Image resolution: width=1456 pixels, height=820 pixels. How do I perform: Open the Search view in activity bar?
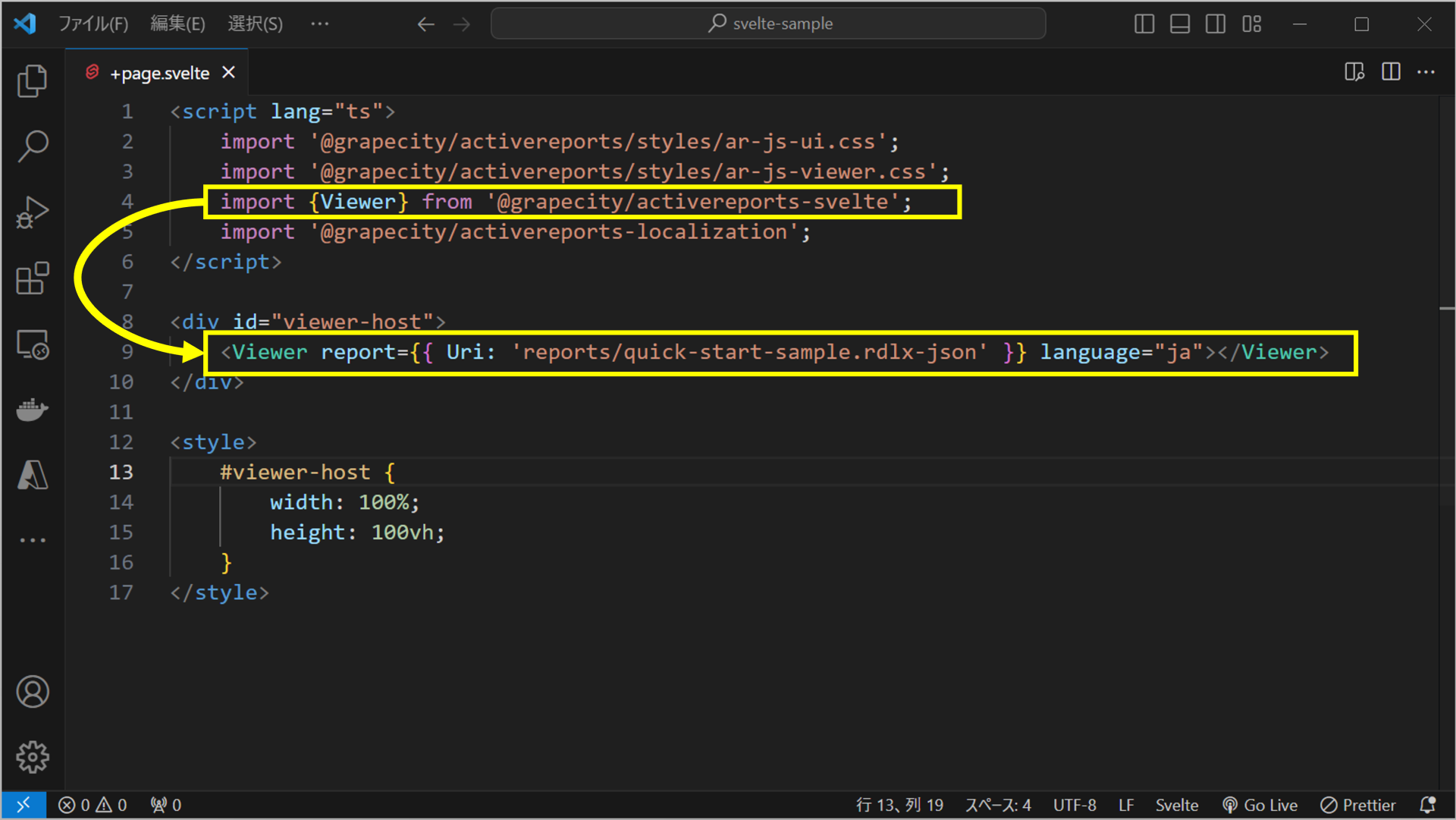point(32,146)
